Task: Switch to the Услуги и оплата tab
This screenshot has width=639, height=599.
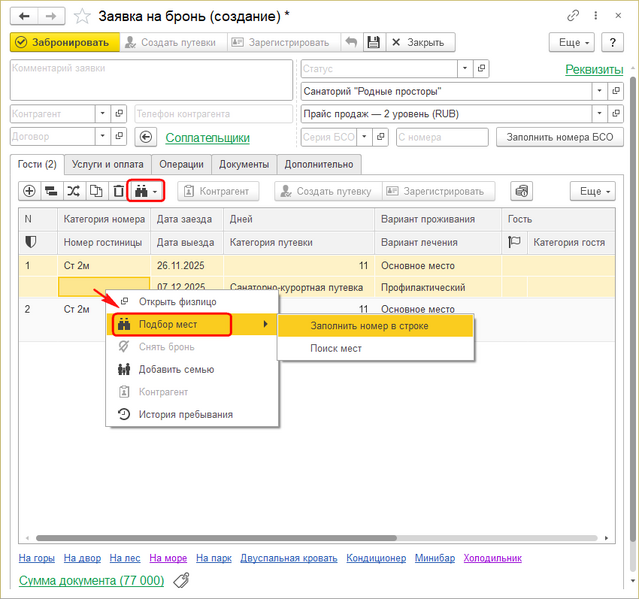Action: tap(105, 164)
